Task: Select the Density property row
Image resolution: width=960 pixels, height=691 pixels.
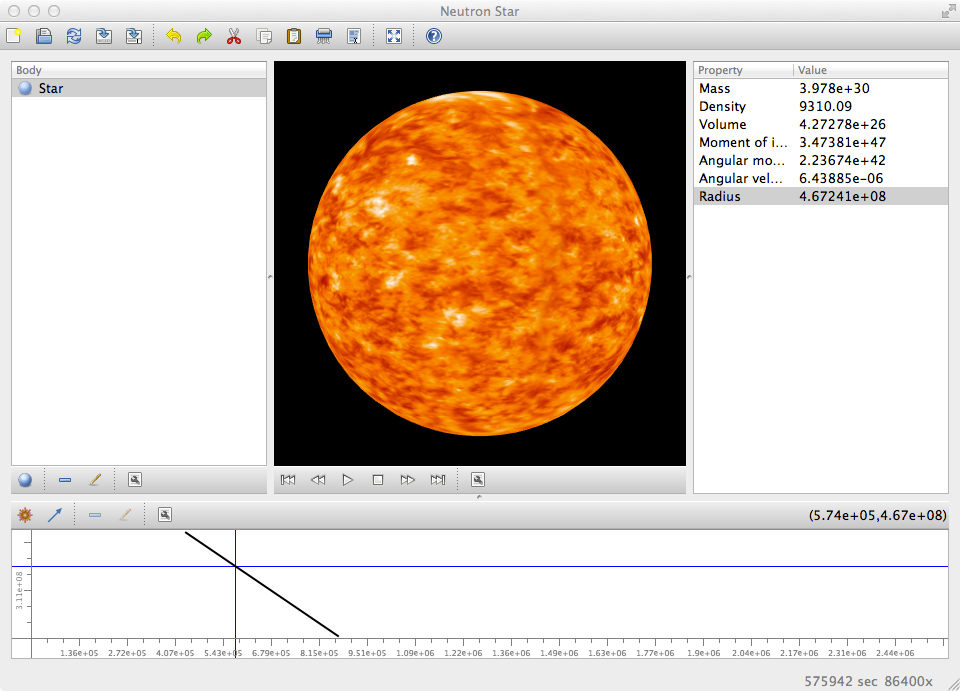Action: [821, 106]
